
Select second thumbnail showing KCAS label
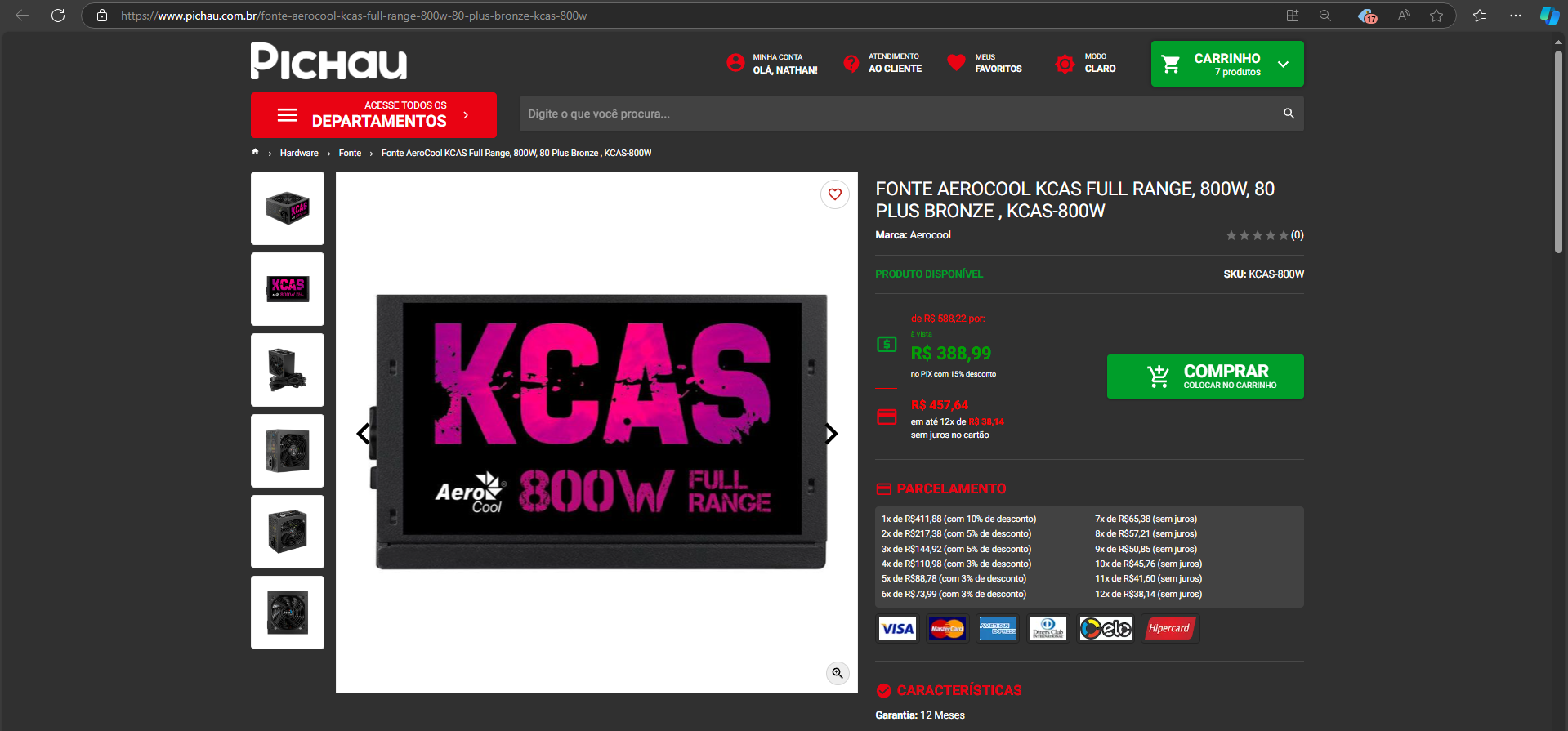(288, 289)
